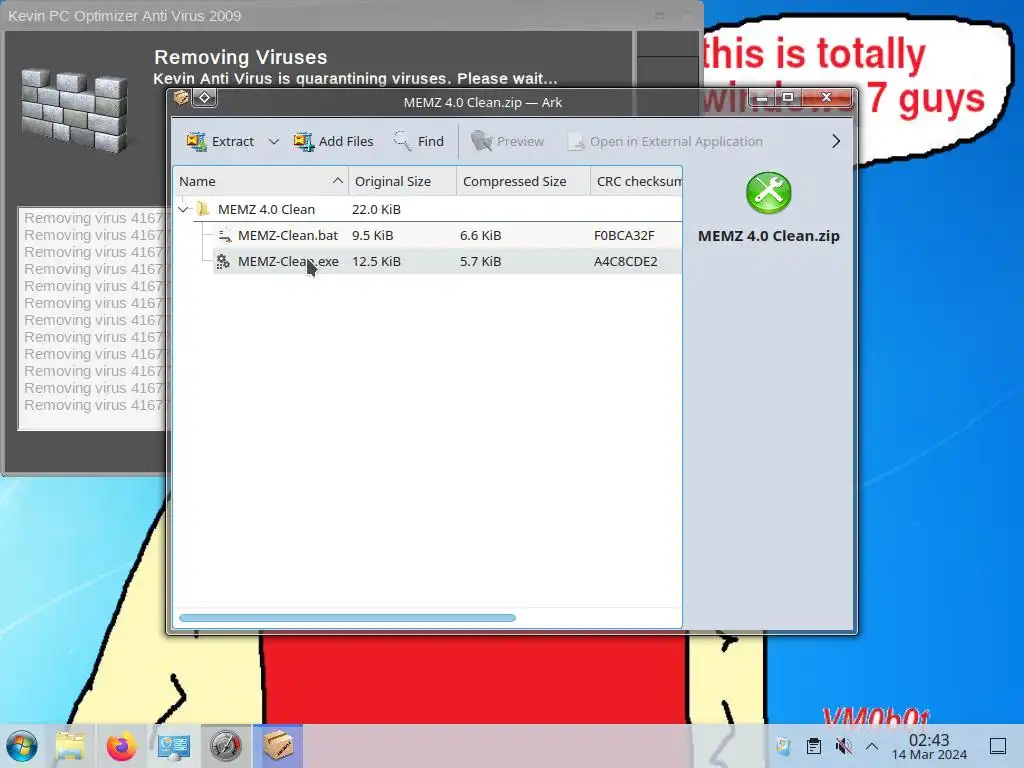This screenshot has width=1024, height=768.
Task: Click the Ark window menu icon in title bar
Action: [x=181, y=98]
